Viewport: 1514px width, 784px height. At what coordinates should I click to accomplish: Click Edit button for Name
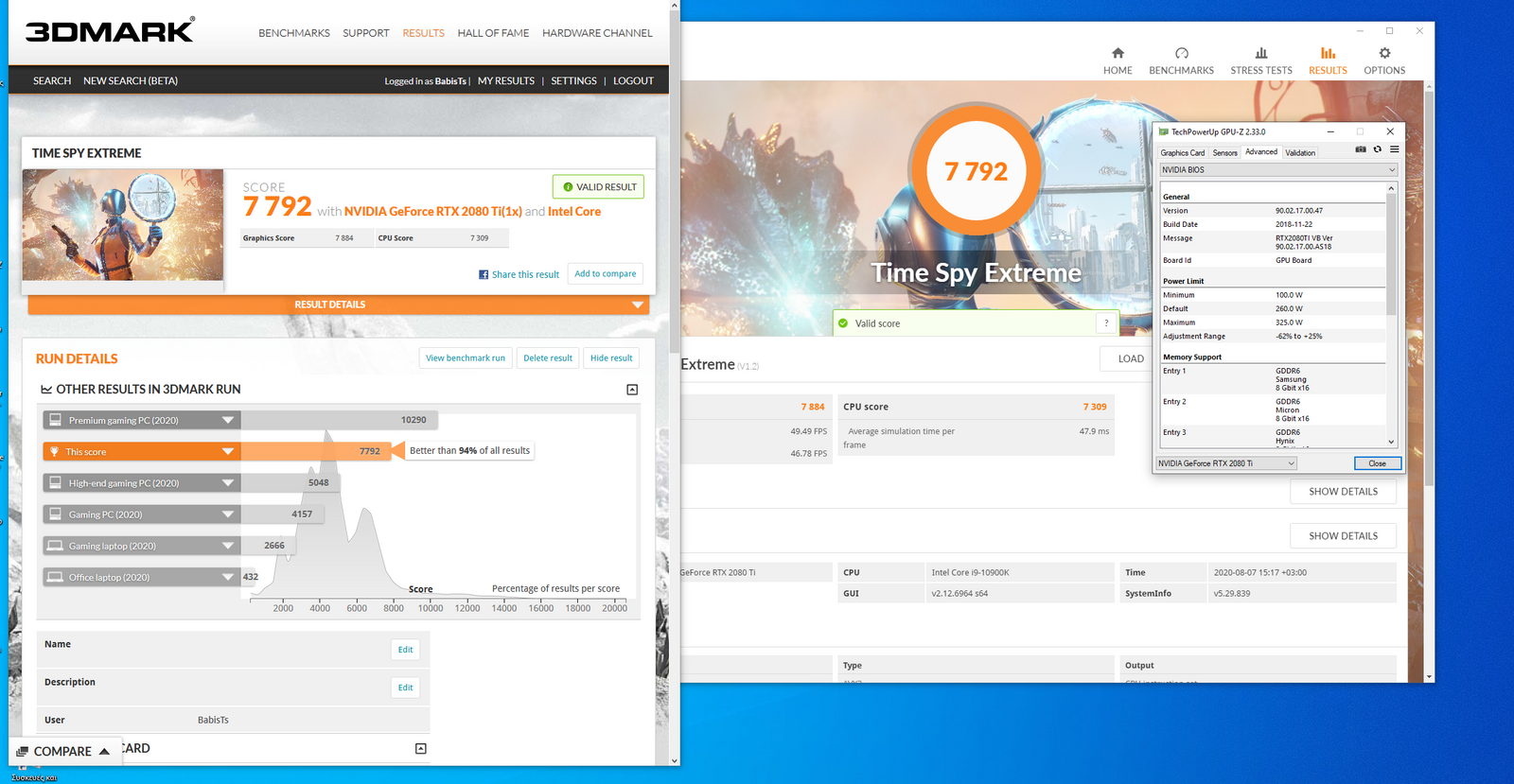[x=405, y=650]
